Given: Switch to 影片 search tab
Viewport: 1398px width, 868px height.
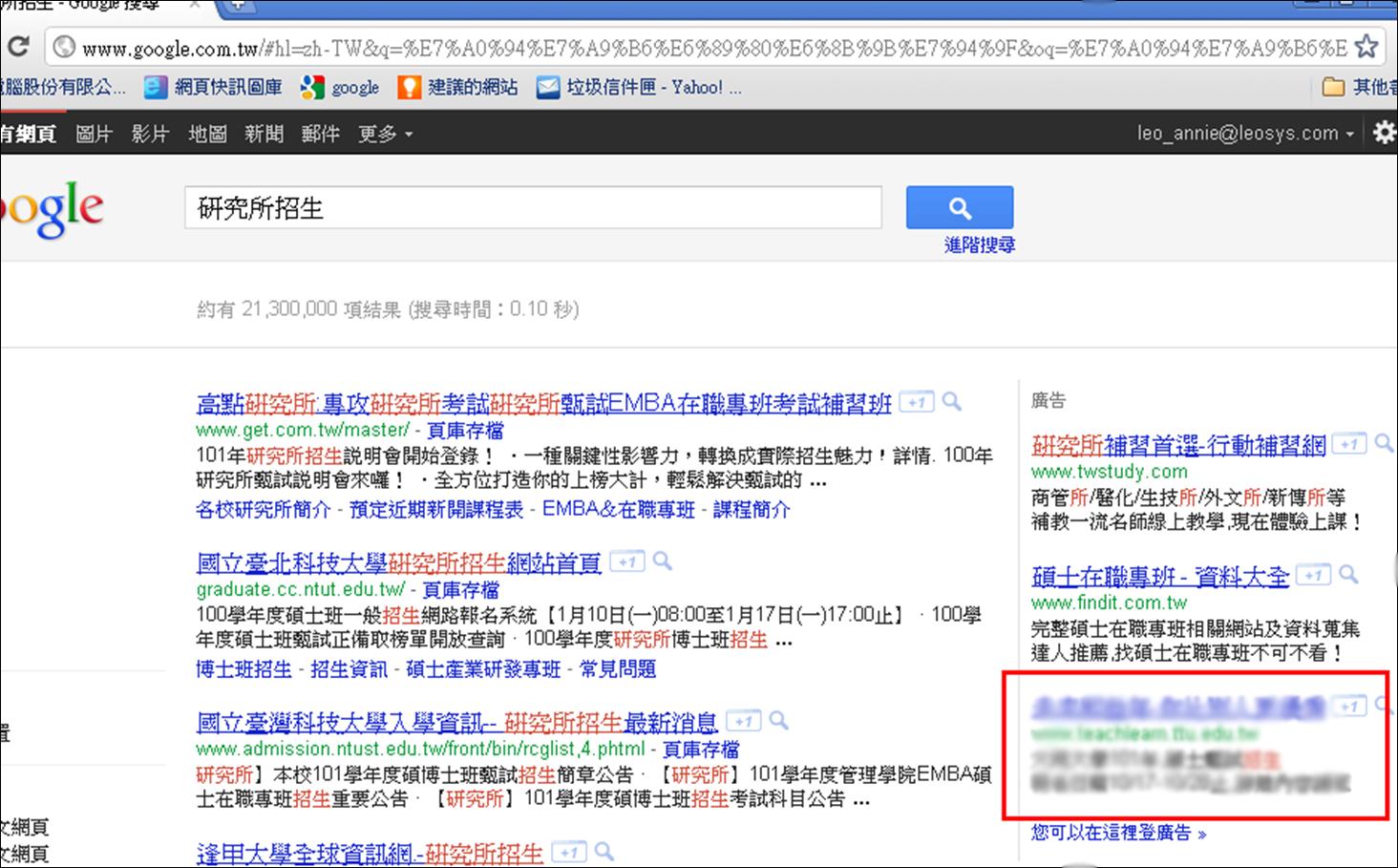Looking at the screenshot, I should pyautogui.click(x=150, y=134).
